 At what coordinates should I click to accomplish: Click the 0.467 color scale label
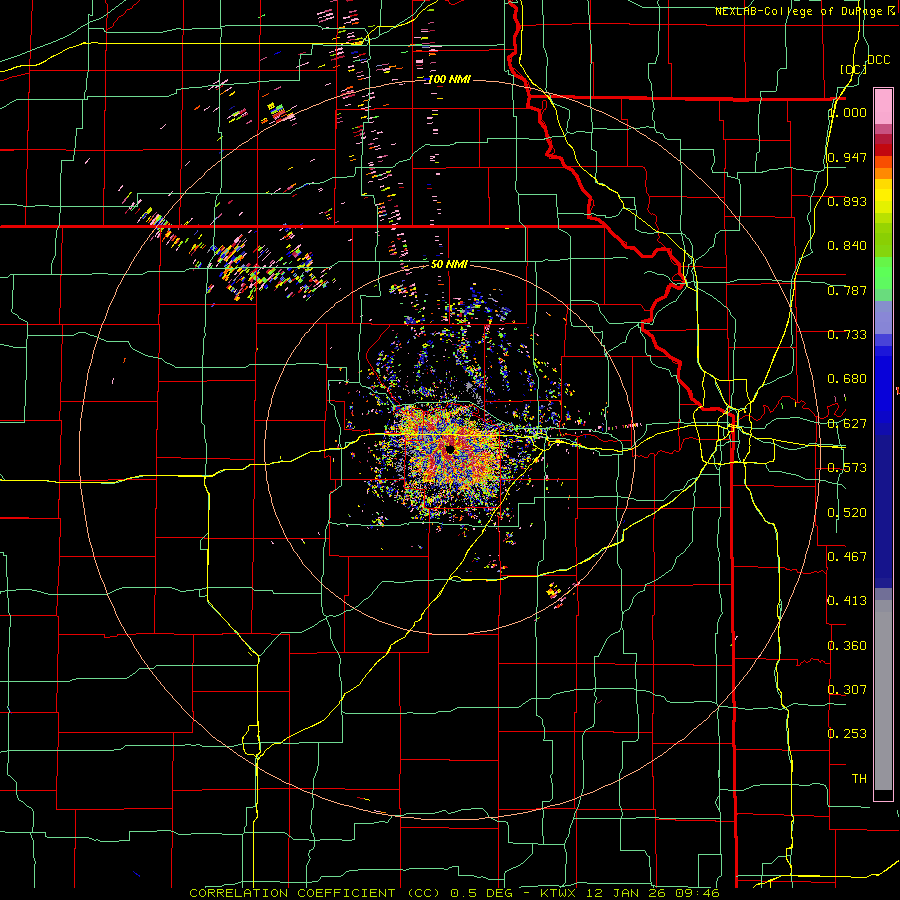coord(847,557)
